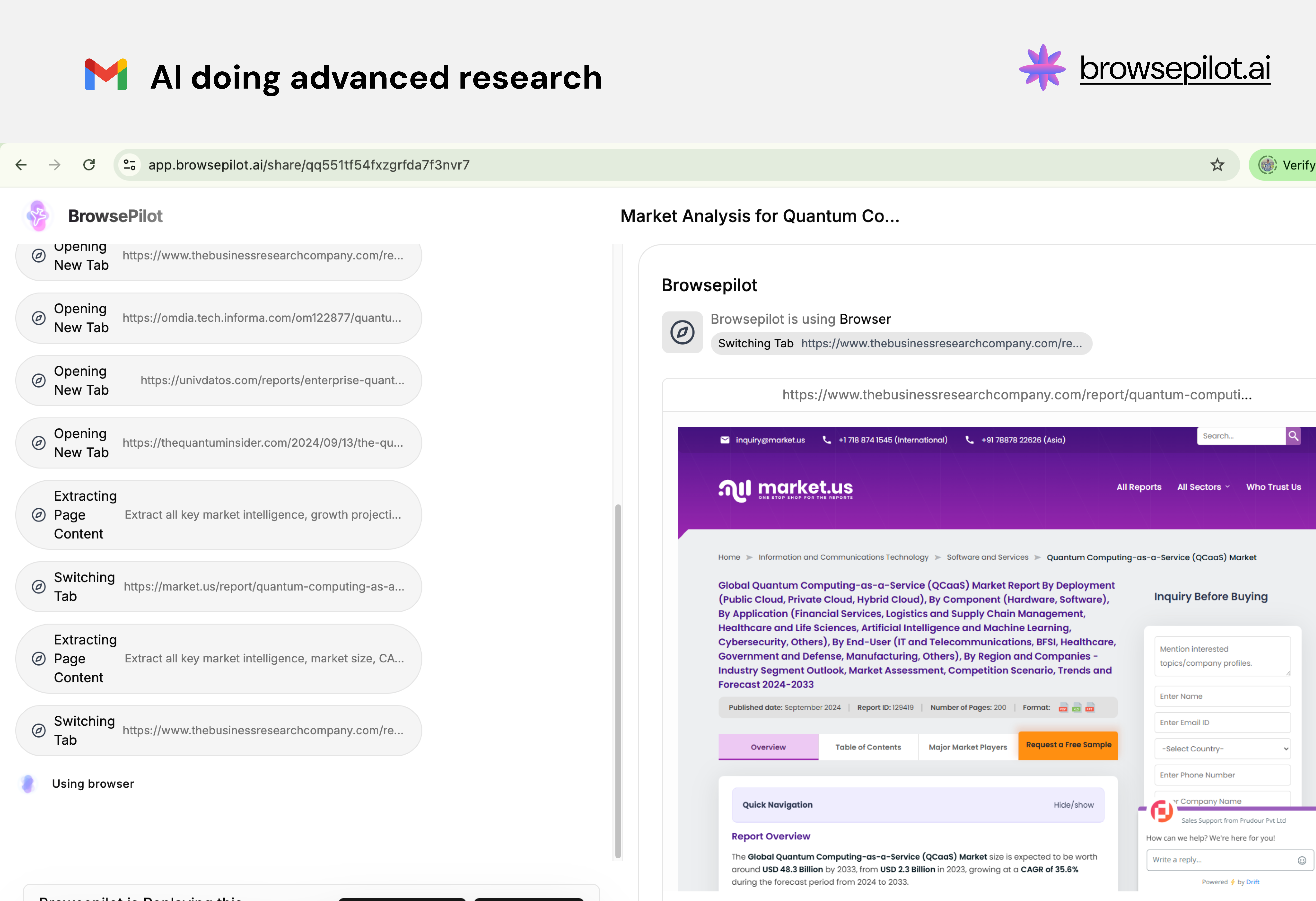Screen dimensions: 1316x901
Task: Click the emoji icon in chat
Action: coord(1302,860)
